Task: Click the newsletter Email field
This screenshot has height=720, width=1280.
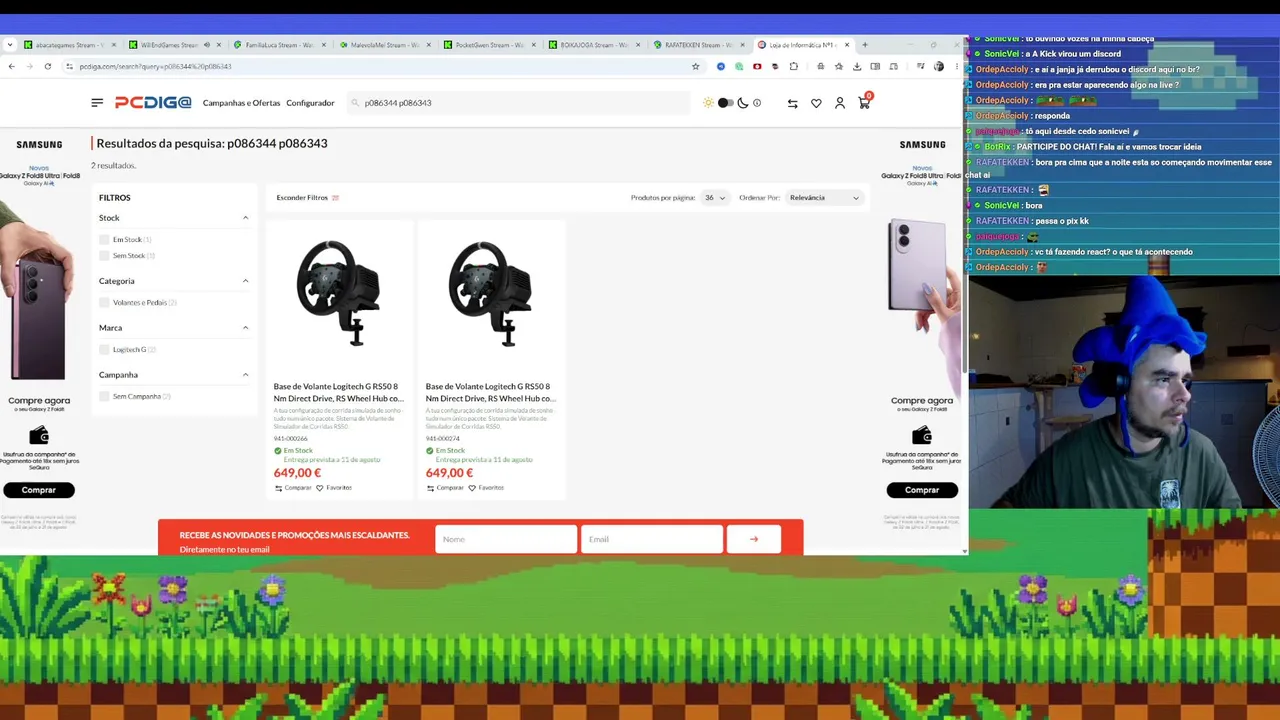Action: tap(652, 539)
